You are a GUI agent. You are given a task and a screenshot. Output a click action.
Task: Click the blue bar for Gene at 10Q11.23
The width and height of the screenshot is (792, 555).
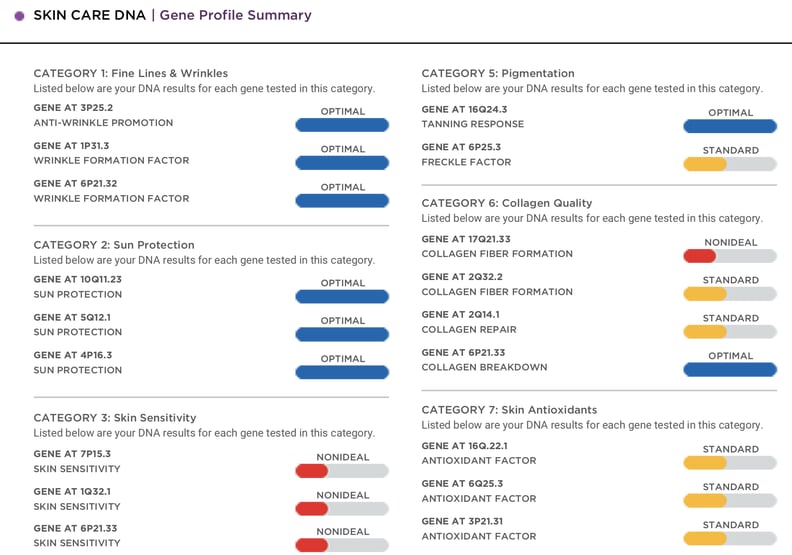[x=342, y=297]
